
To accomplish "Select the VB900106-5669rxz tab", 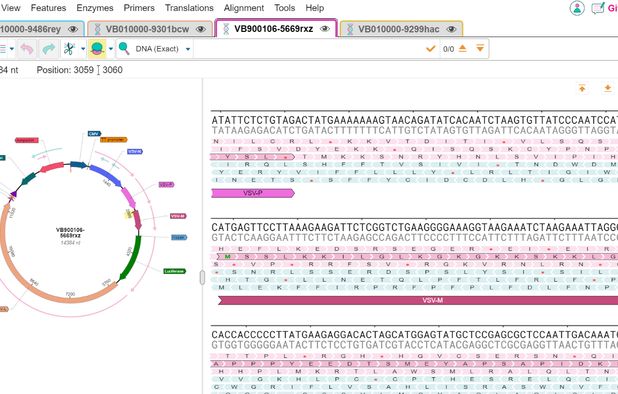I will 276,29.
